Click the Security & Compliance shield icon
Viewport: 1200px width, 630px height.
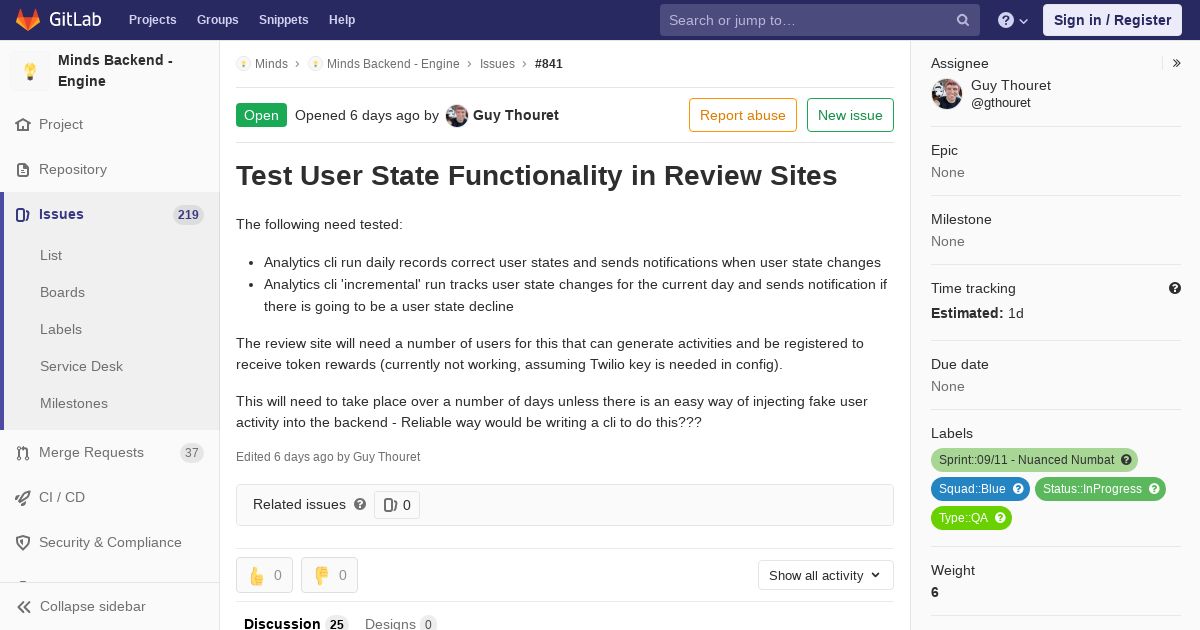(x=23, y=543)
